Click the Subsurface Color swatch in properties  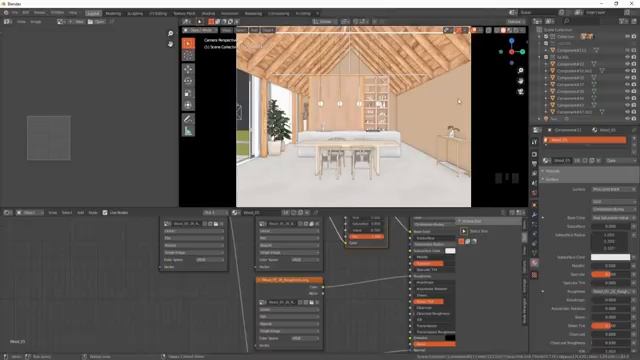tap(611, 257)
